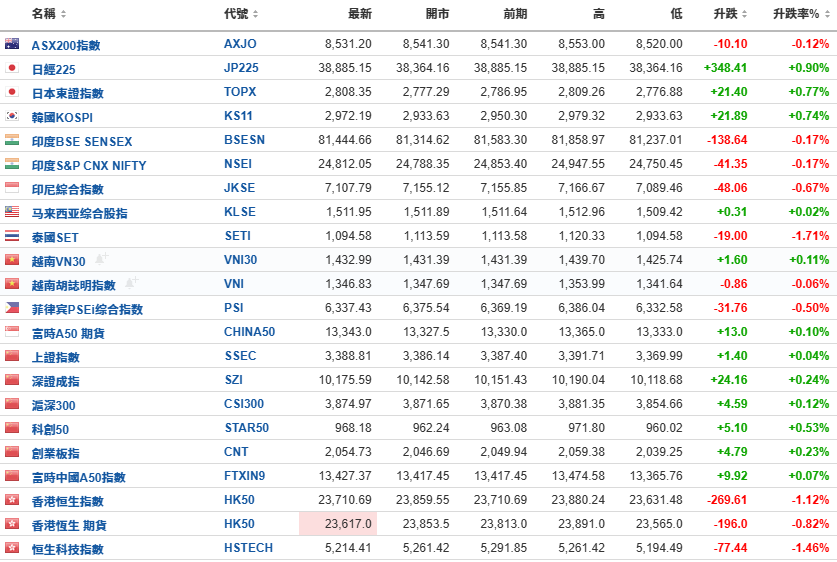
Task: Click the Philippines flag beside 菲律宾PSEi综合指数
Action: pyautogui.click(x=12, y=308)
